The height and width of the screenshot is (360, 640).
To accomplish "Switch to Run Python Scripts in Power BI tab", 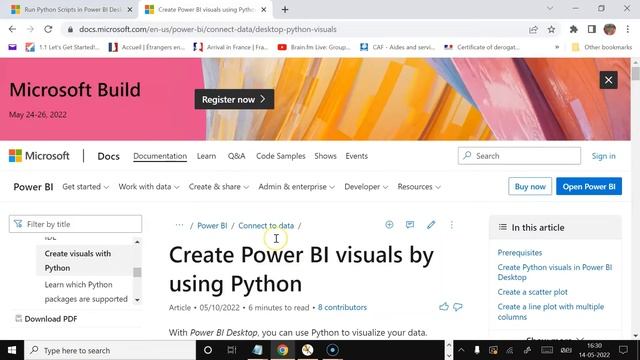I will [72, 9].
